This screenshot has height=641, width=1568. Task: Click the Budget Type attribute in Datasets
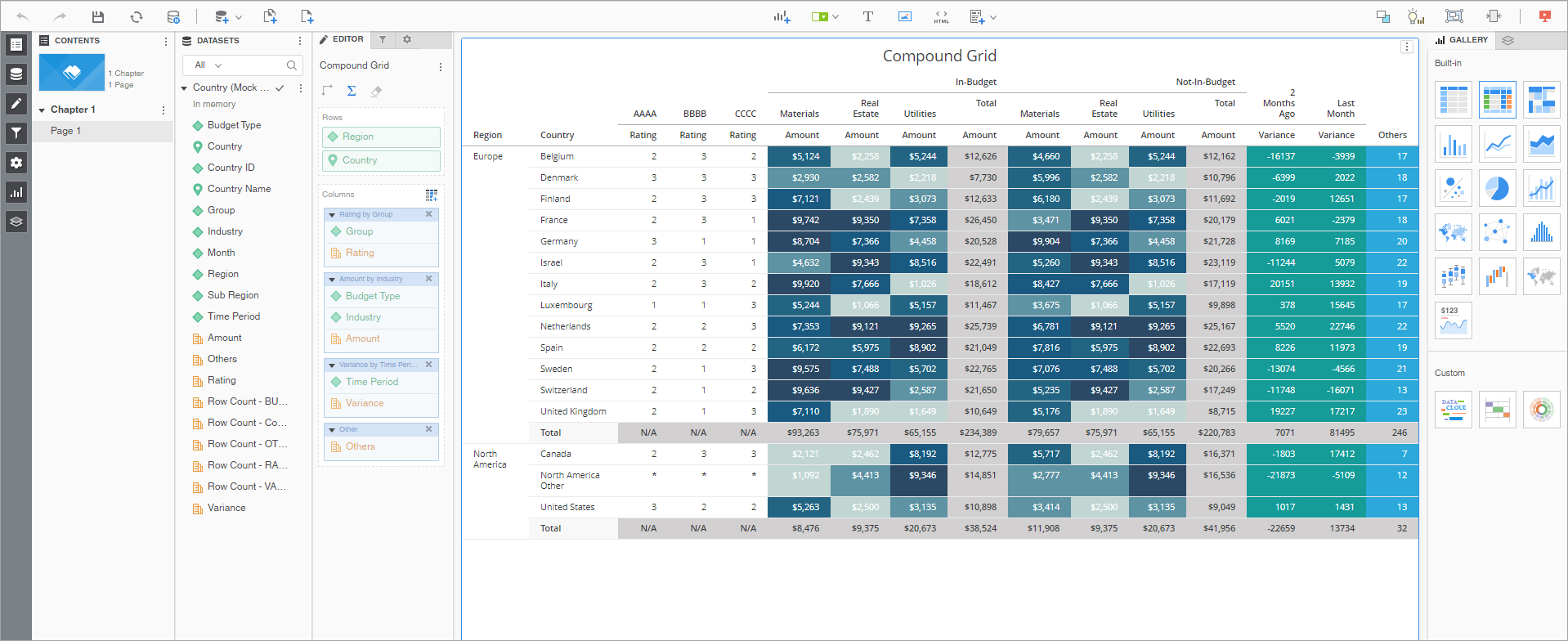point(234,125)
